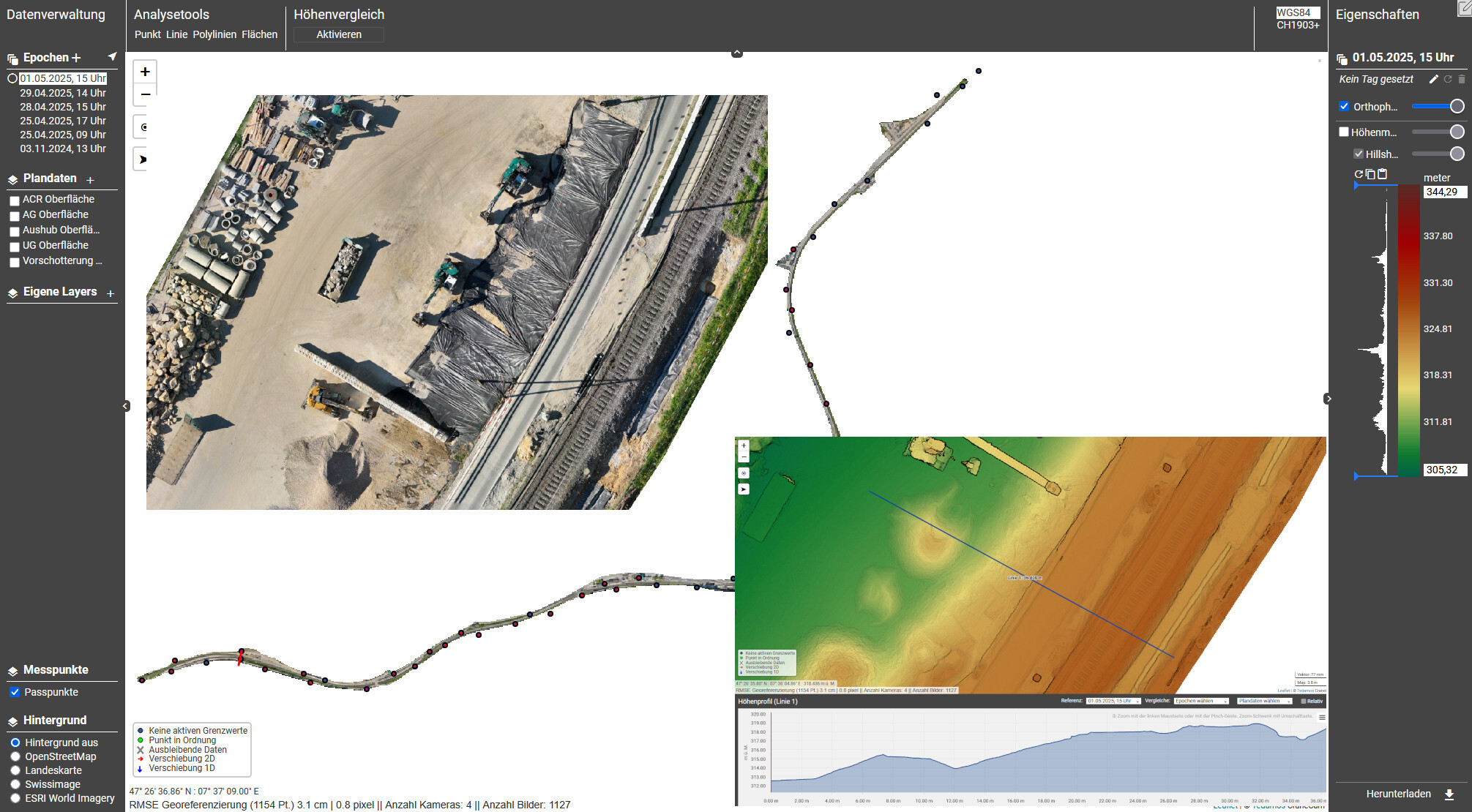The image size is (1472, 812).
Task: Zoom out the main map view
Action: (145, 94)
